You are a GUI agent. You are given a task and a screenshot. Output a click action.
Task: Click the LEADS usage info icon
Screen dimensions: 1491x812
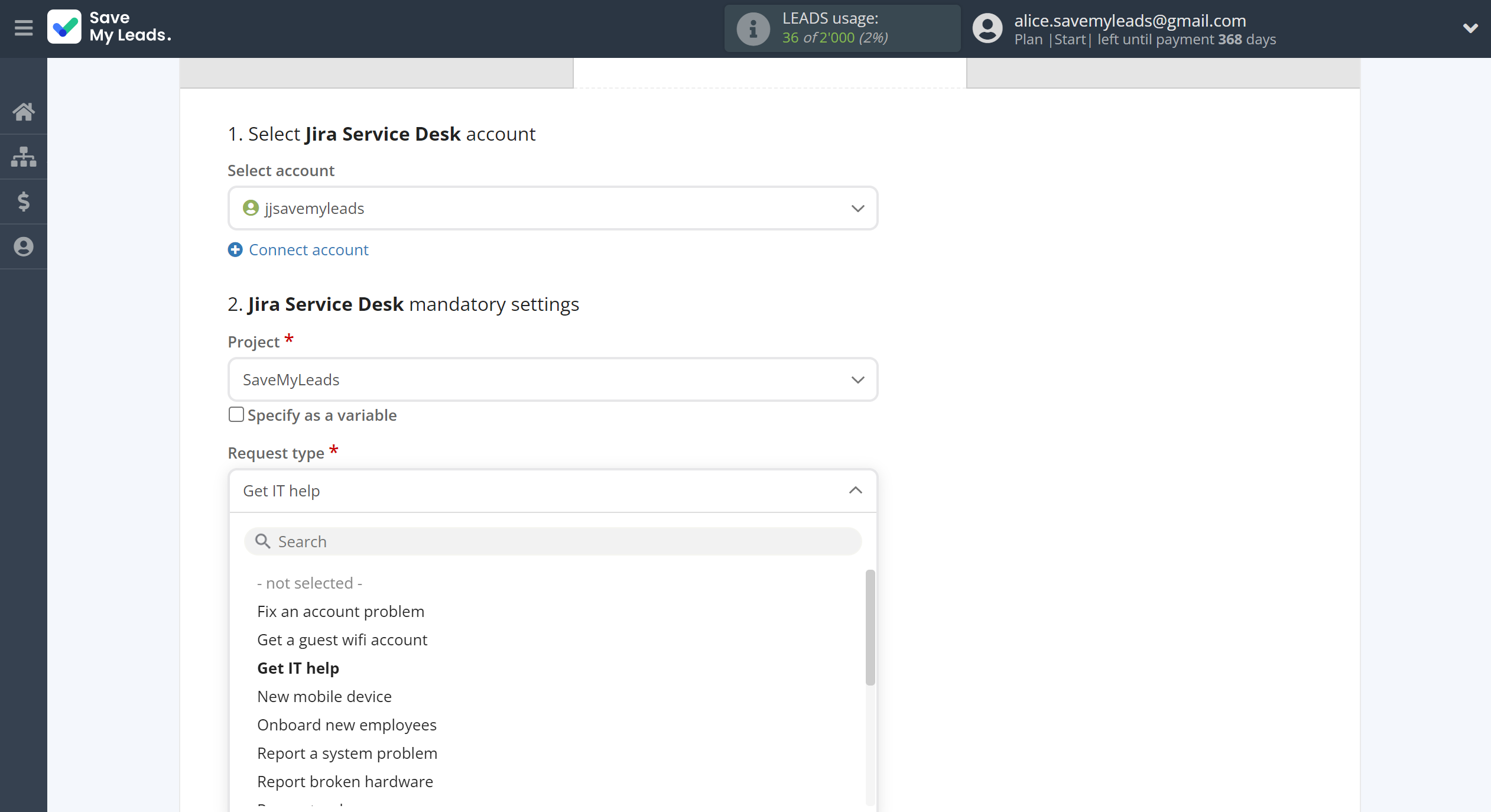click(753, 28)
